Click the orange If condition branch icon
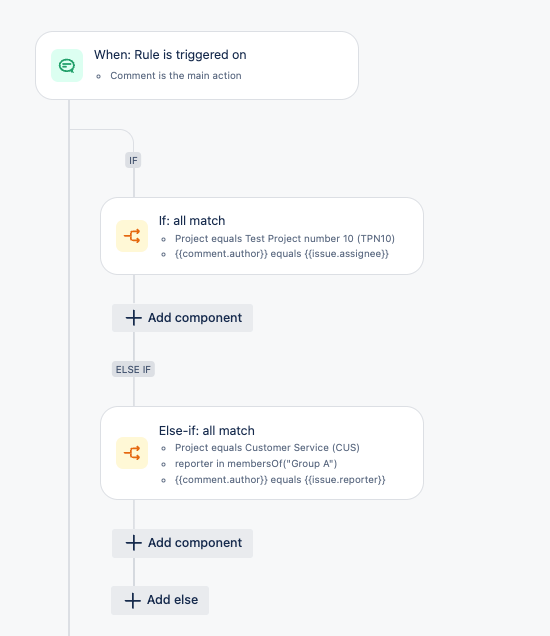The image size is (550, 636). point(132,236)
